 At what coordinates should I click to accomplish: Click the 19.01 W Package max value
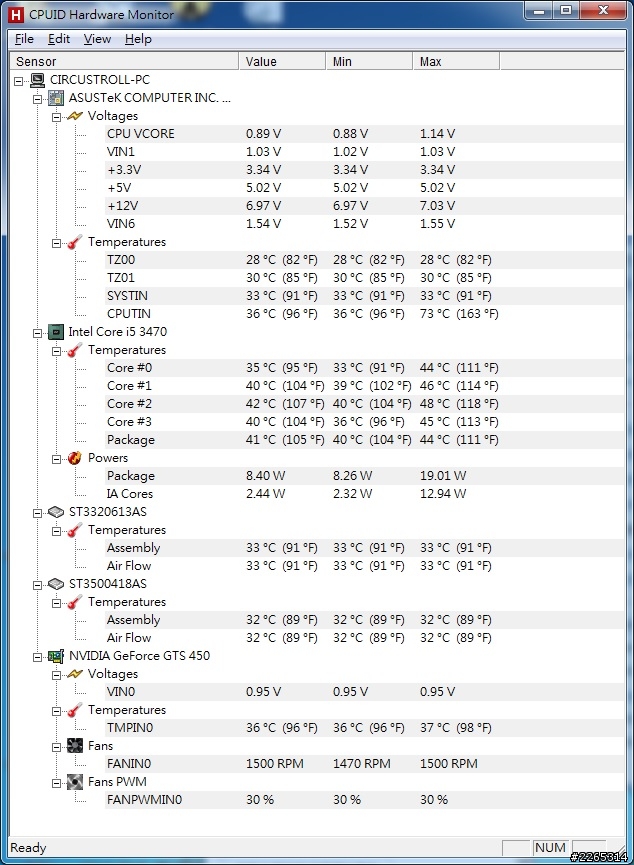tap(443, 476)
